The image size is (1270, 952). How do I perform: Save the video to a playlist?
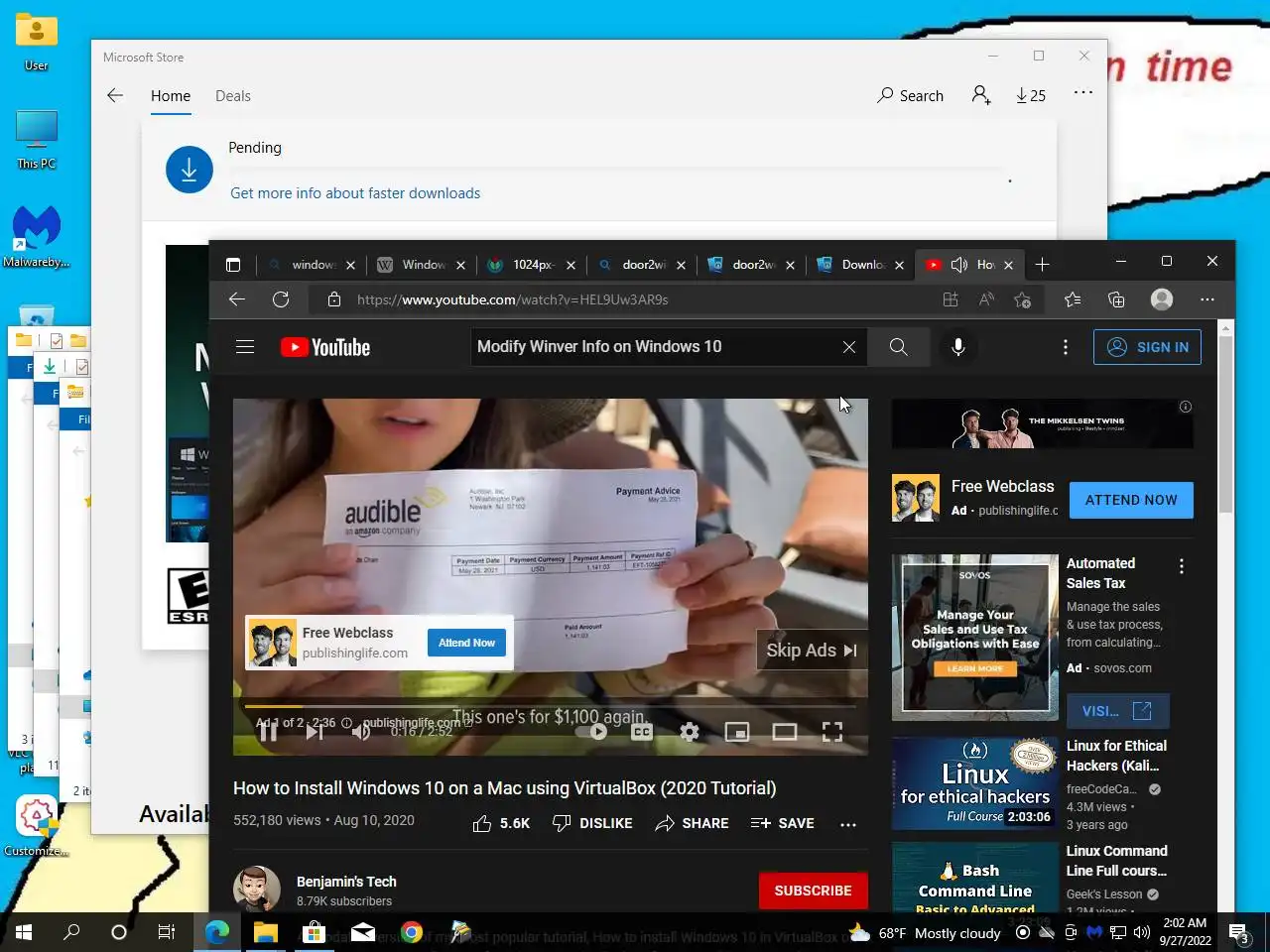(x=783, y=823)
